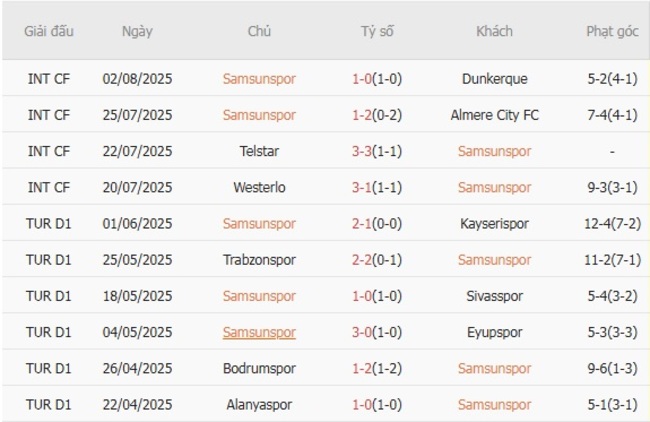Select the Giải đấu column header
This screenshot has width=650, height=422.
[x=49, y=31]
